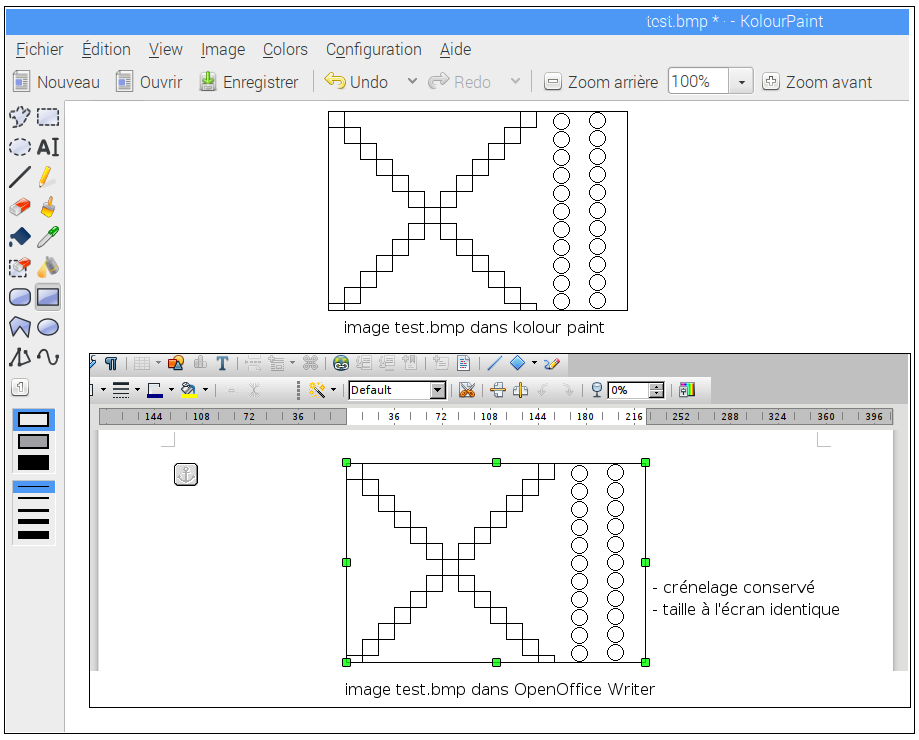The width and height of the screenshot is (919, 740).
Task: Choose the solid black filled rectangle style
Action: (x=33, y=462)
